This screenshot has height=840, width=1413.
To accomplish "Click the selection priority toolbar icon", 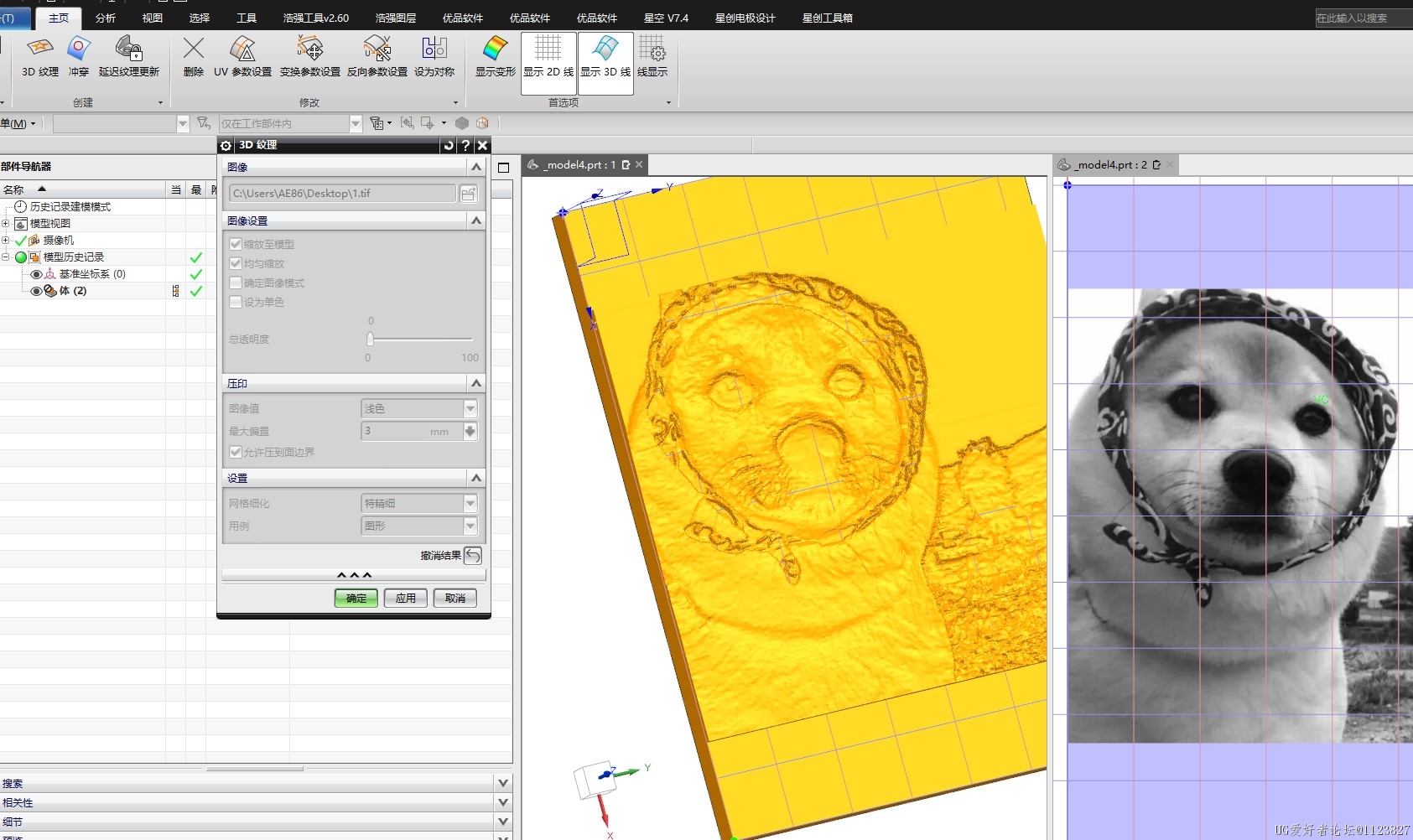I will coord(377,123).
